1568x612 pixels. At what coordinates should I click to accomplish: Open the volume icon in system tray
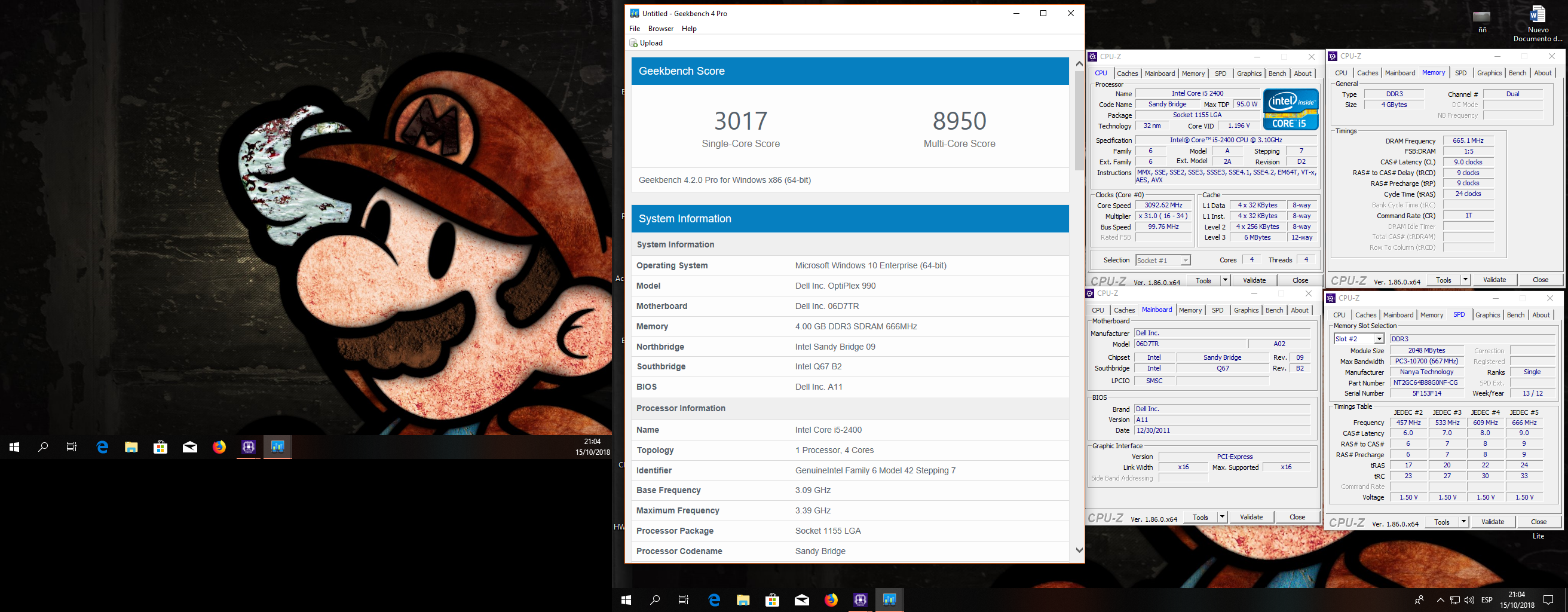tap(1469, 600)
